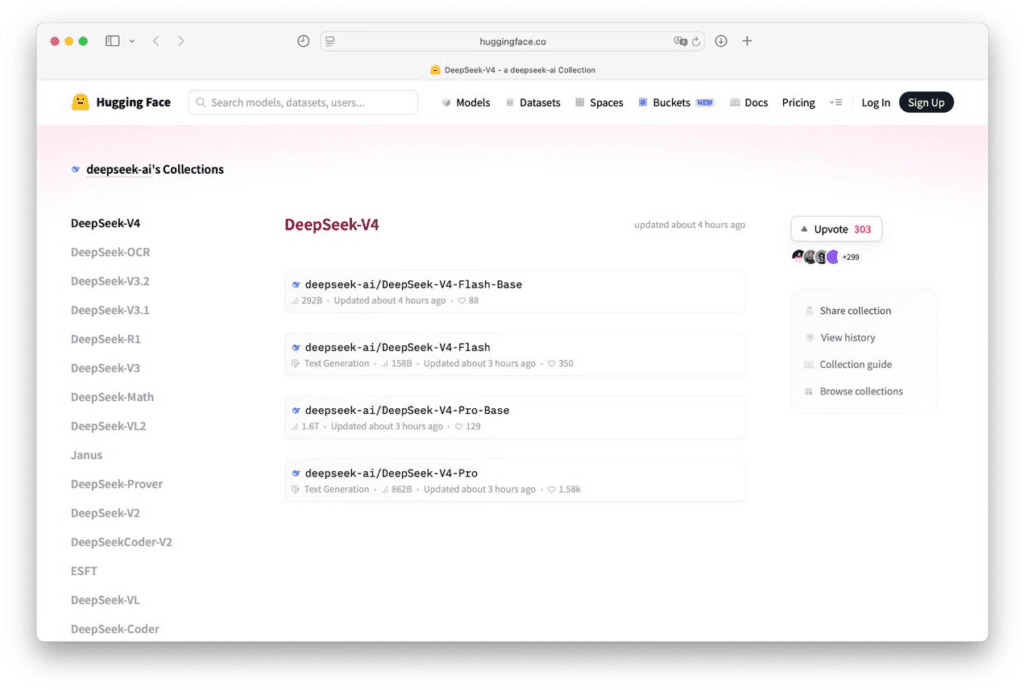Focus the search models input field
Viewport: 1024px width, 690px height.
point(303,102)
